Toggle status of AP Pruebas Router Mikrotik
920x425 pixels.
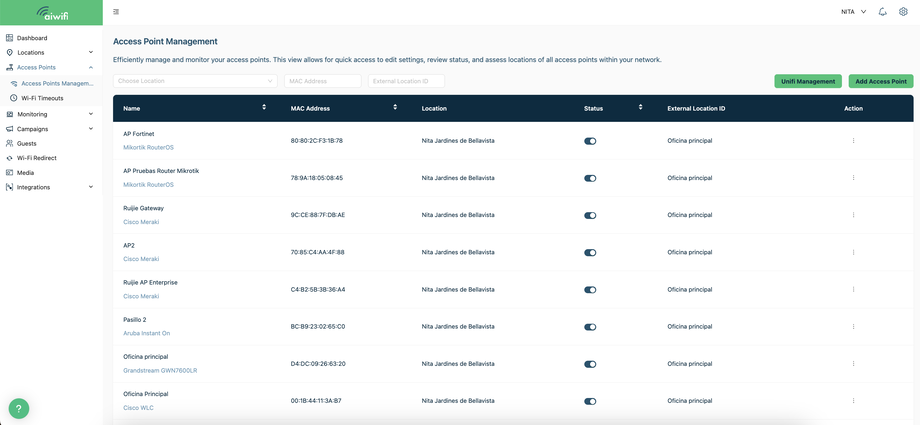[x=590, y=178]
